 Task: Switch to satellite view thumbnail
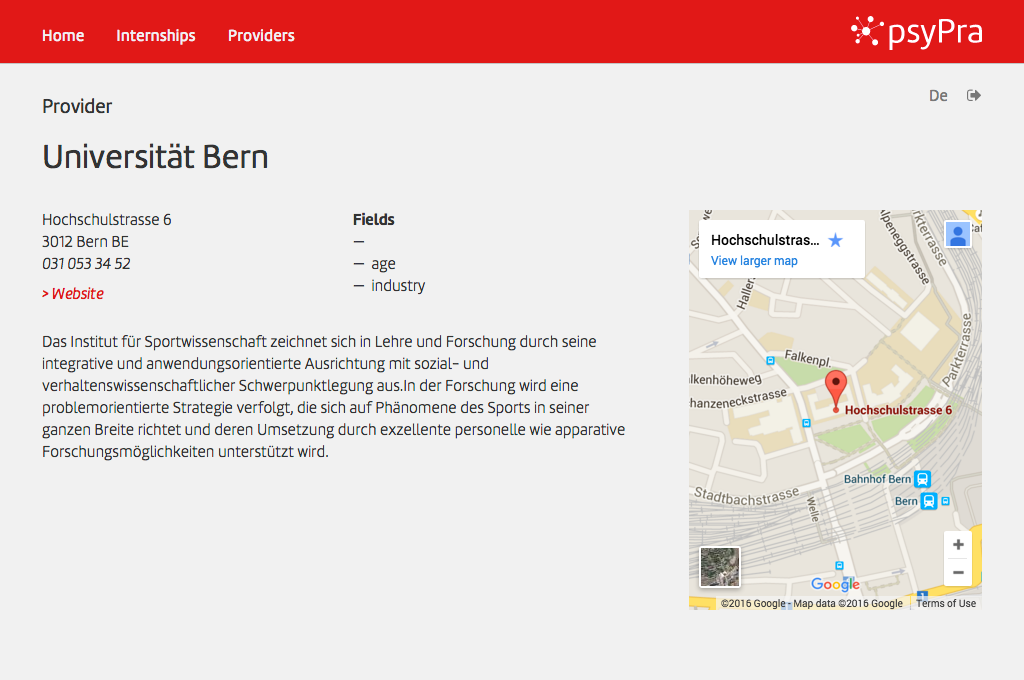[720, 566]
